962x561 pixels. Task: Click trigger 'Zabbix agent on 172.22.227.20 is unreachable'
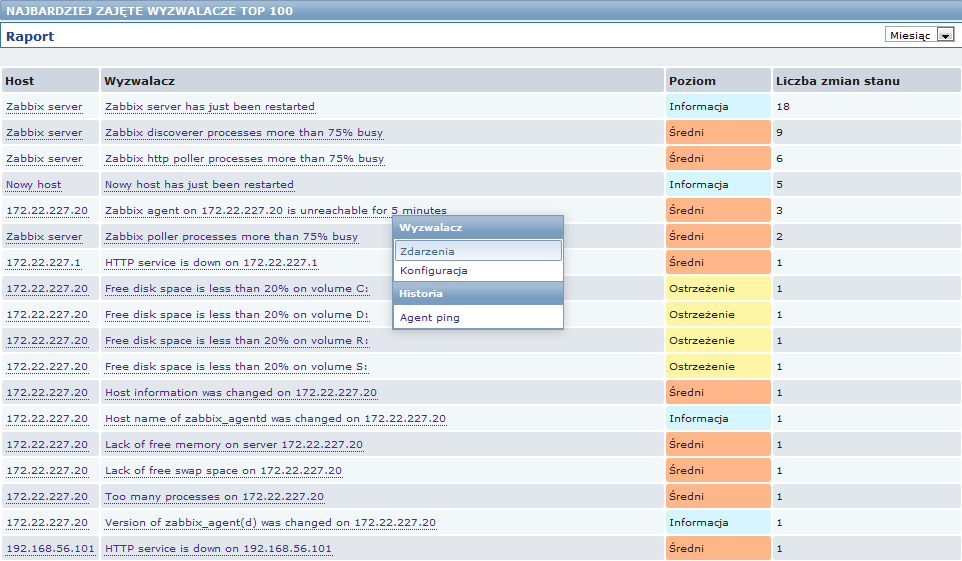click(x=275, y=211)
